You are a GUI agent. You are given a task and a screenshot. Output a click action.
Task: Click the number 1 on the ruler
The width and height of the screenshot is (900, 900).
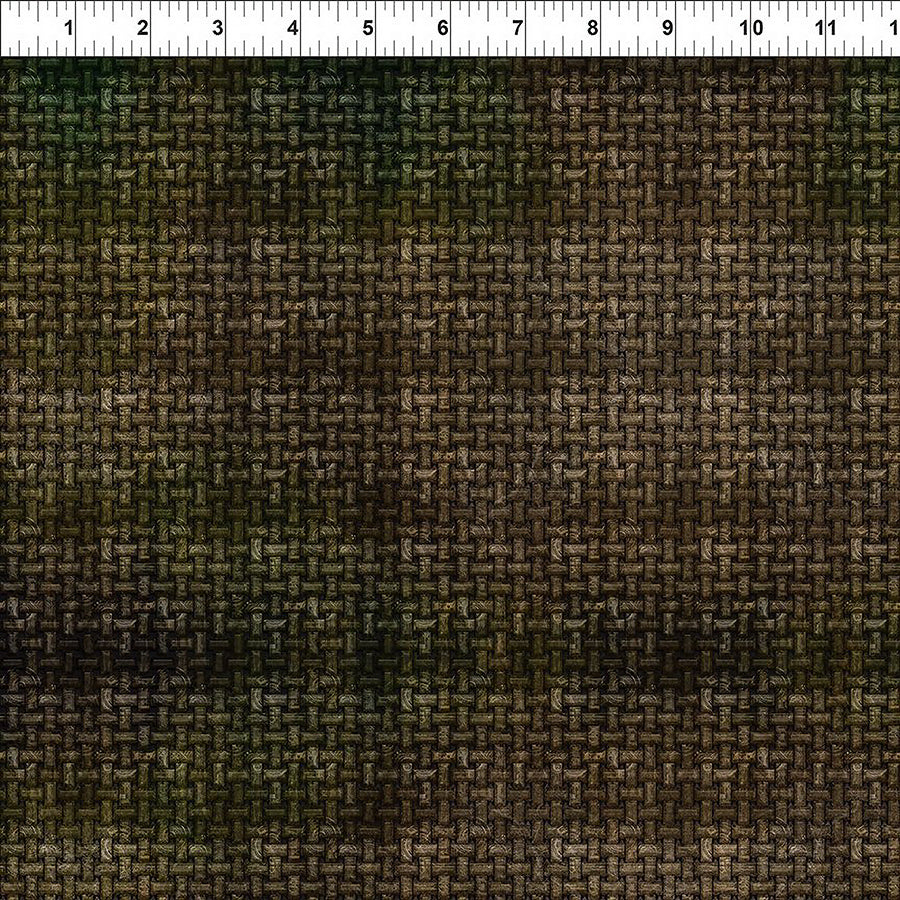[x=67, y=27]
